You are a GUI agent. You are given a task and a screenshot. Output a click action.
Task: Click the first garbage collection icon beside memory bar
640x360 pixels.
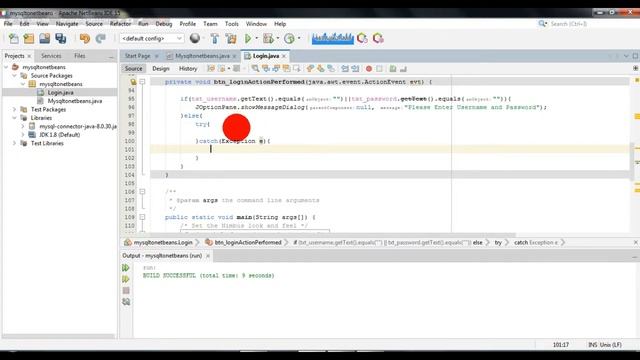[362, 38]
